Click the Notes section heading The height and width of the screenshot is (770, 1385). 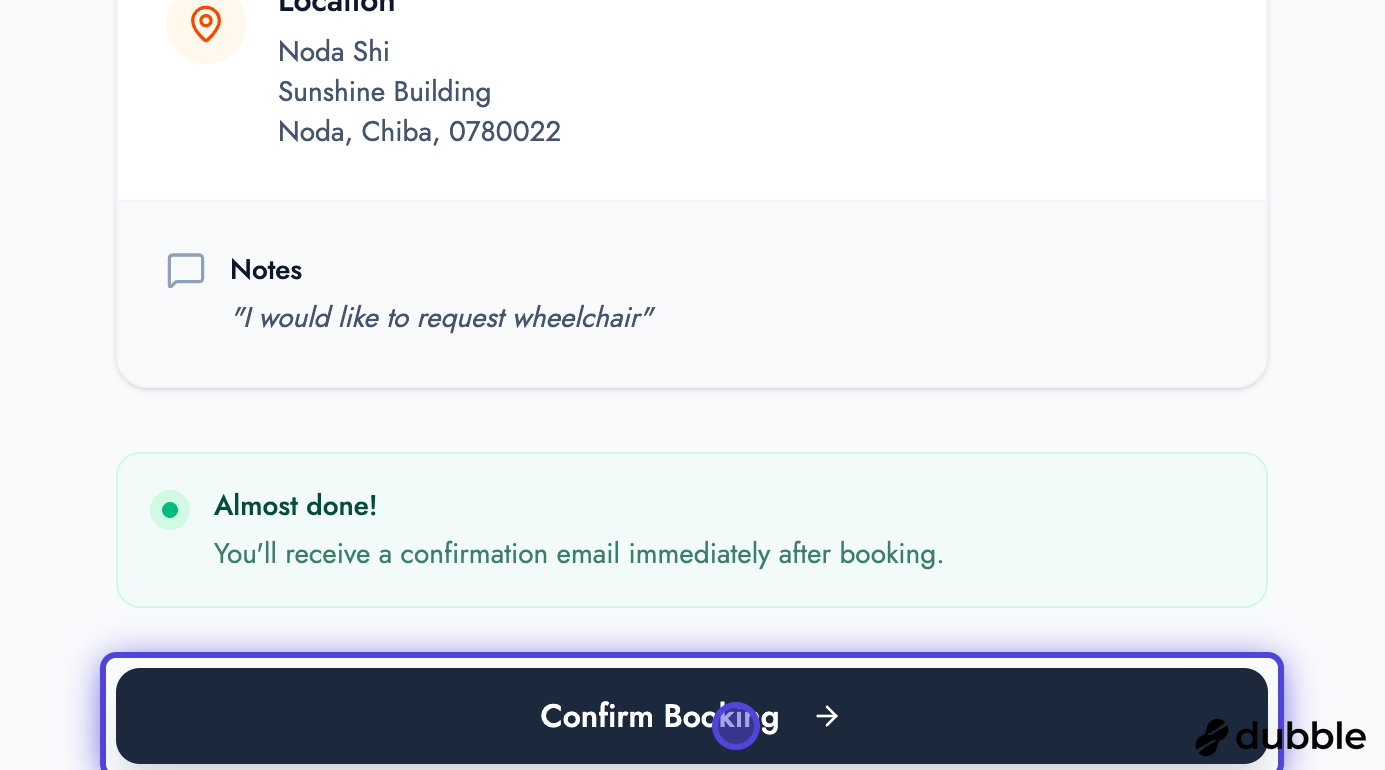click(x=266, y=270)
